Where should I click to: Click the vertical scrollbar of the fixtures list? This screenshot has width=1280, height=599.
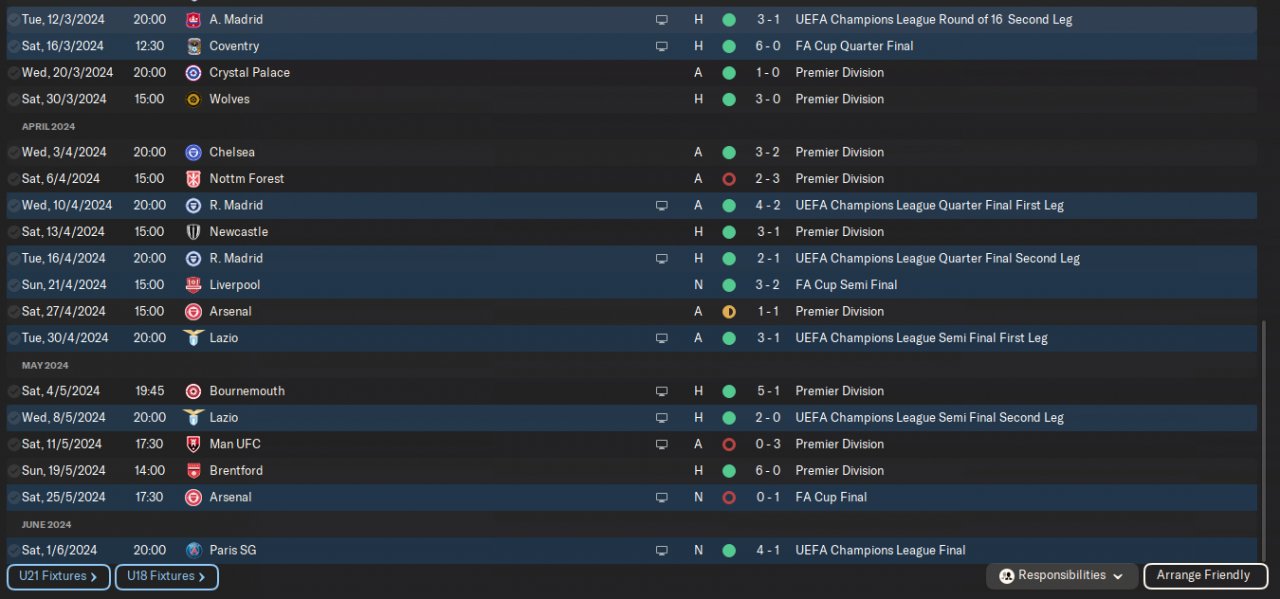(x=1264, y=440)
